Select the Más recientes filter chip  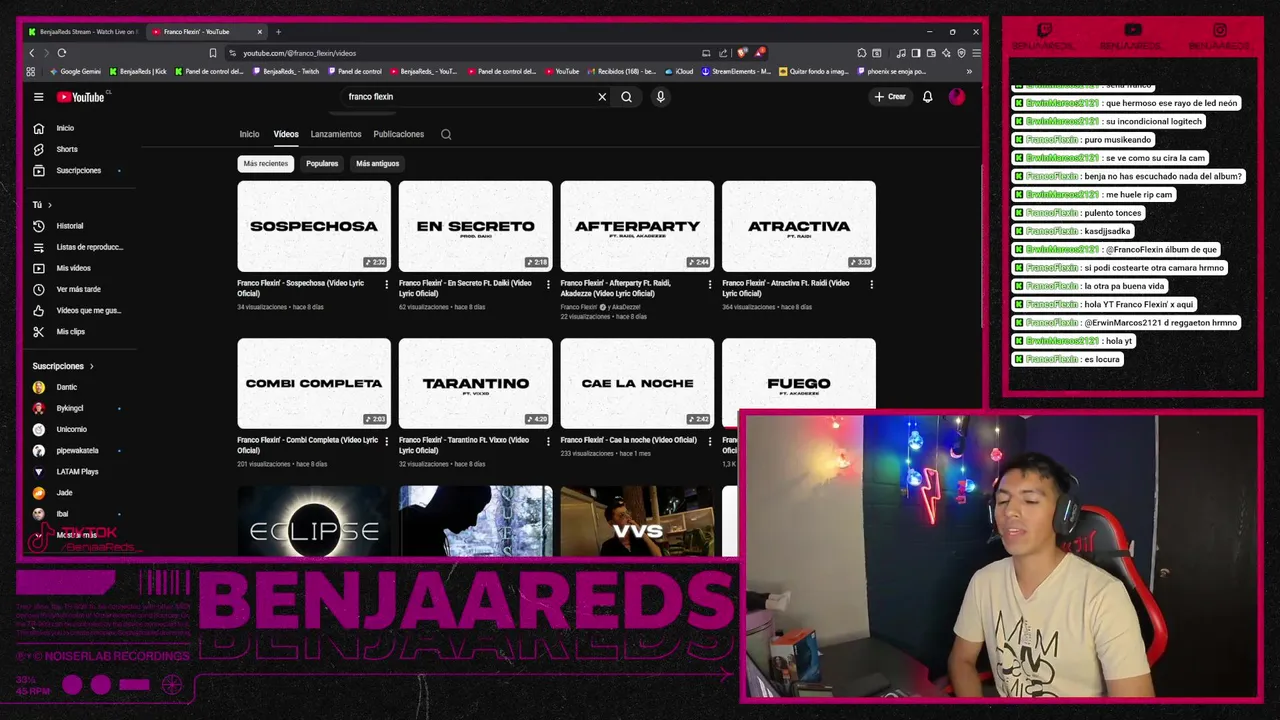pyautogui.click(x=266, y=163)
